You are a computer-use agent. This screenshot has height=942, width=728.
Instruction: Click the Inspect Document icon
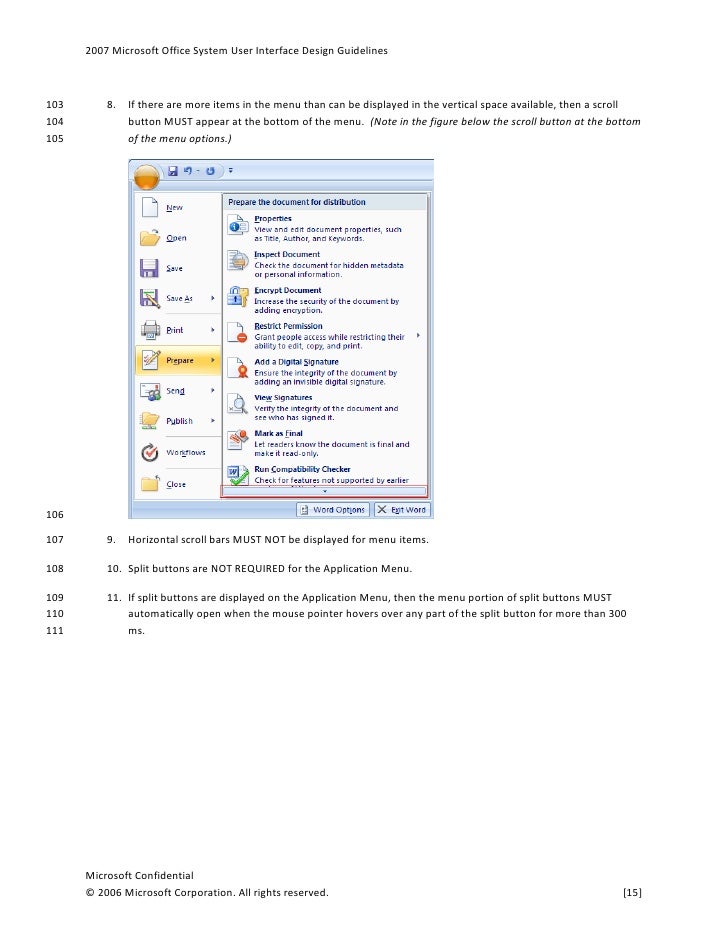(238, 261)
